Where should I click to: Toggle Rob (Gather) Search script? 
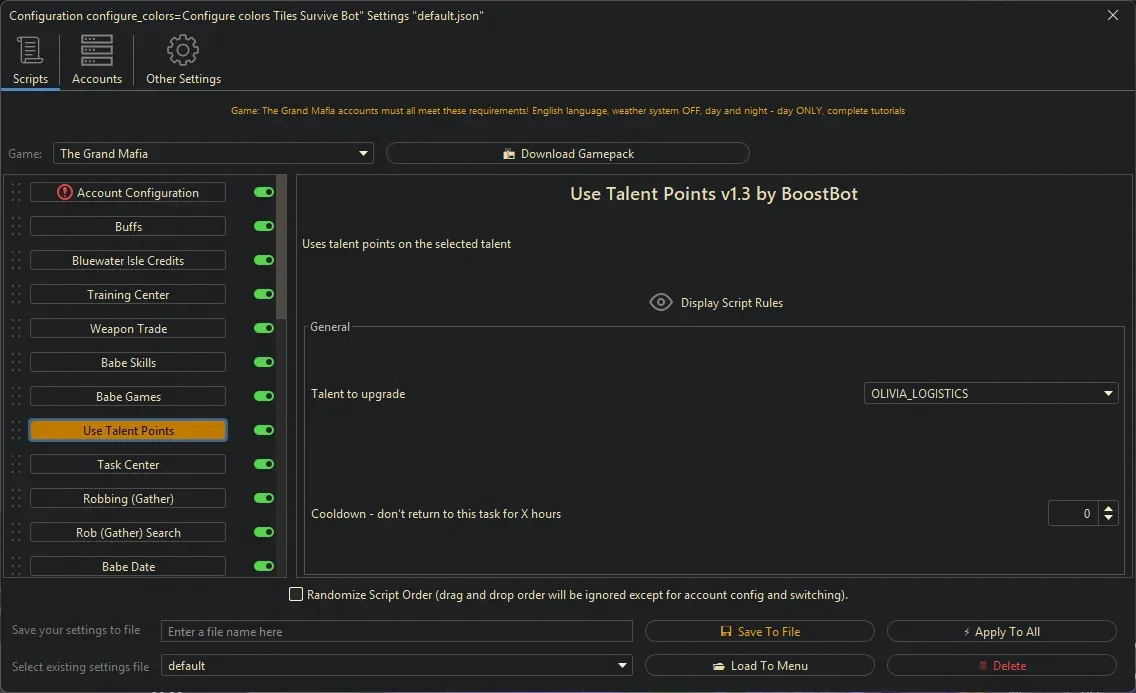(x=264, y=532)
